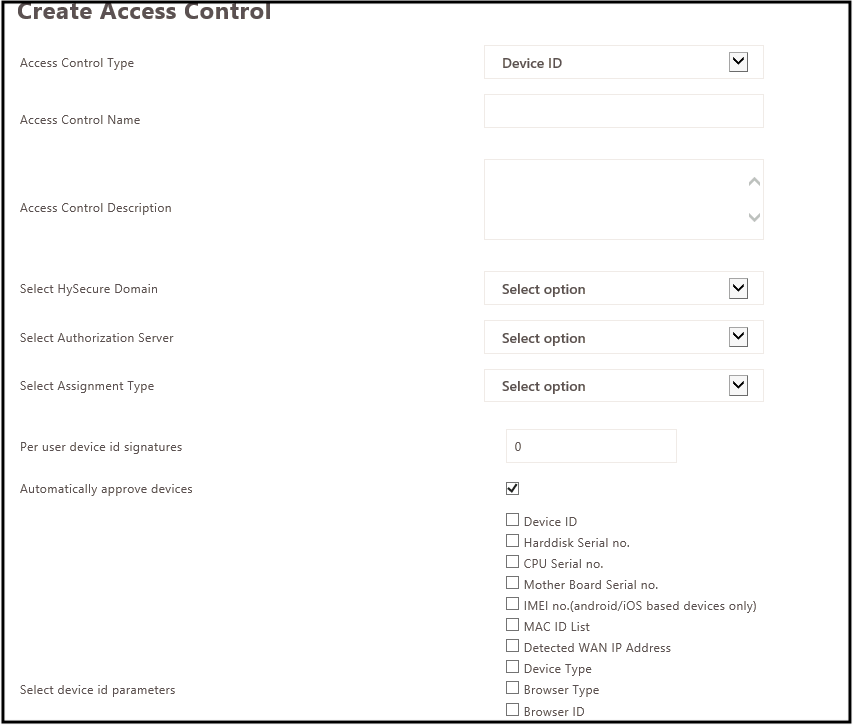Check the IMEI no. option for android/iOS devices

pyautogui.click(x=512, y=604)
